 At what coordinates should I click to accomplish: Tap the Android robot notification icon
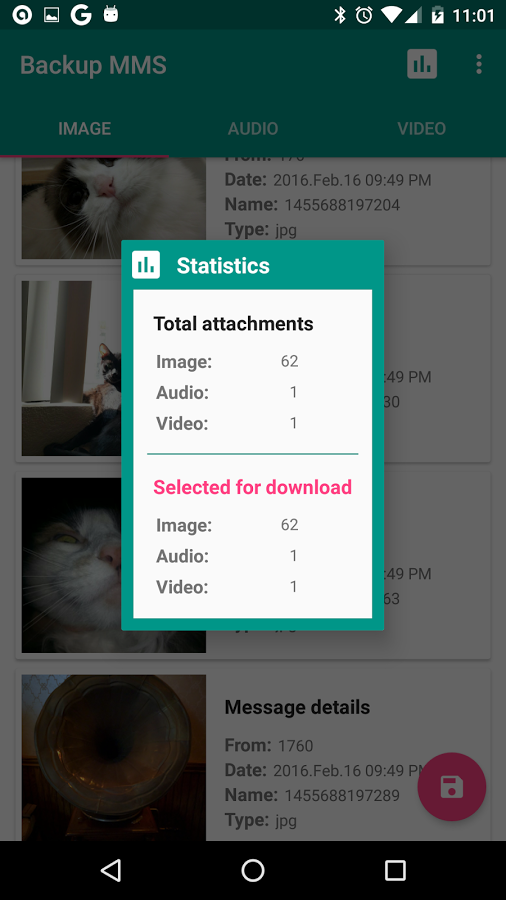click(x=111, y=14)
